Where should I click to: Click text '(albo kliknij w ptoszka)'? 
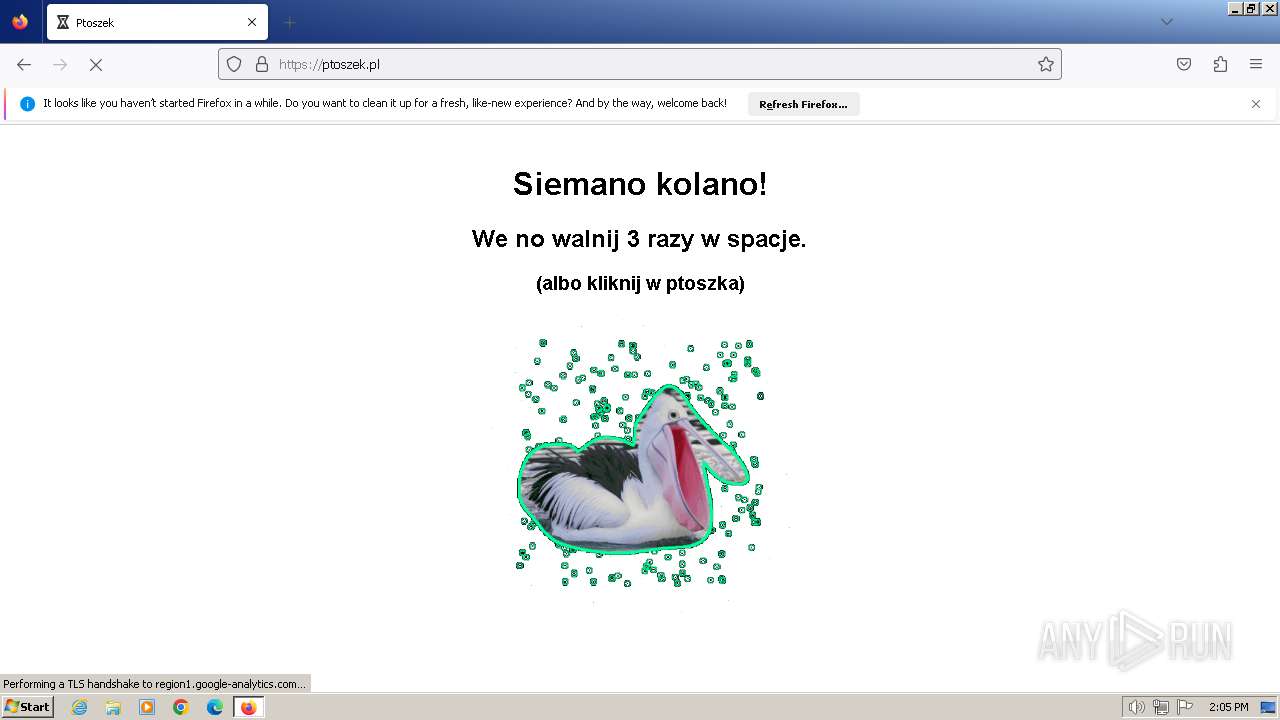click(640, 283)
